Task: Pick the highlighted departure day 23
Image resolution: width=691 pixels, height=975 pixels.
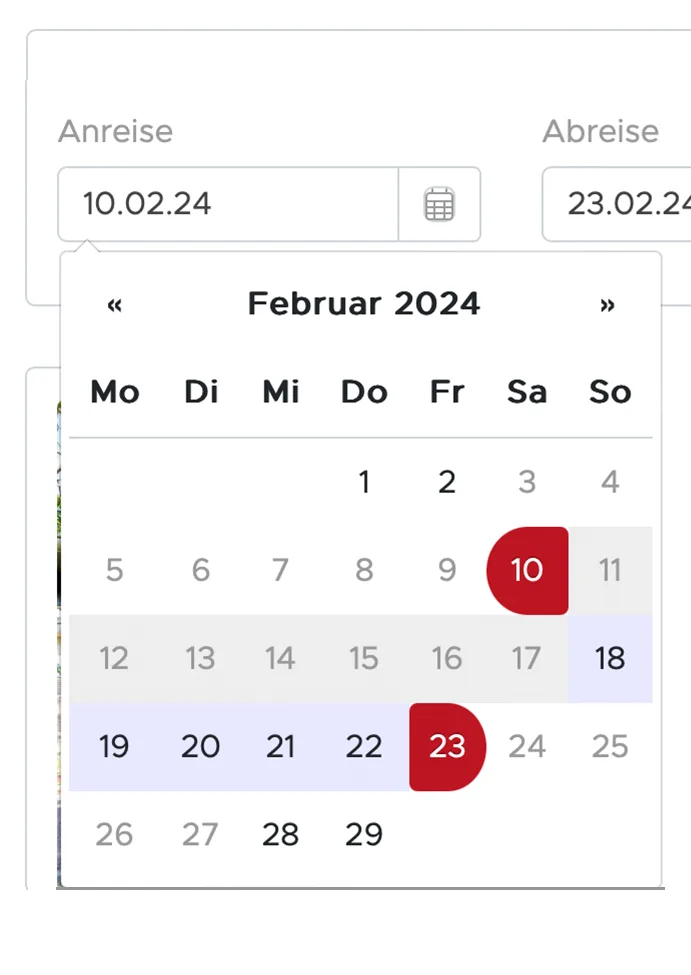Action: coord(447,746)
